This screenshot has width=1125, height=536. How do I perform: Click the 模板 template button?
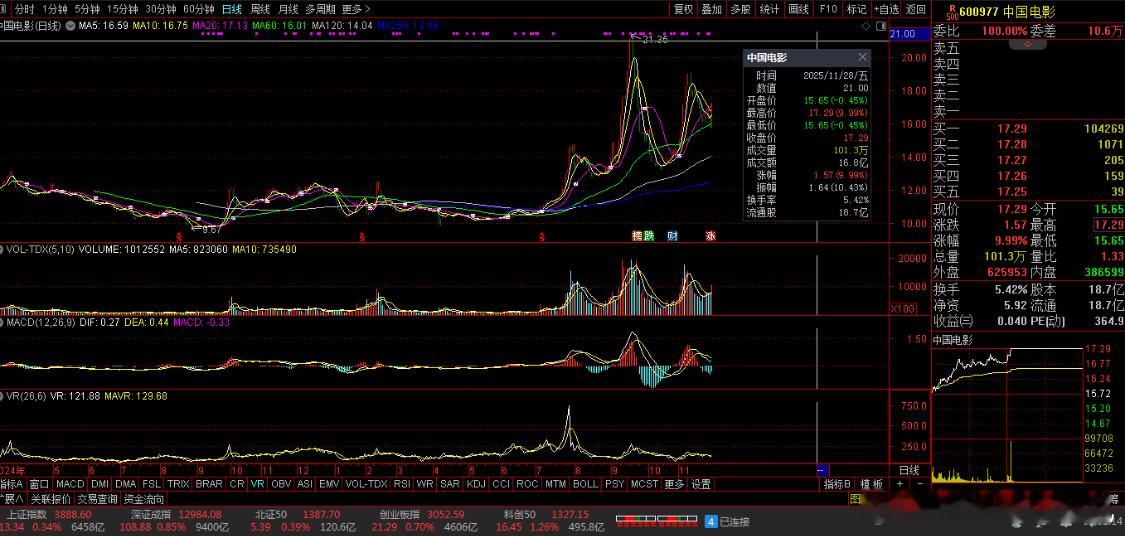[x=871, y=484]
